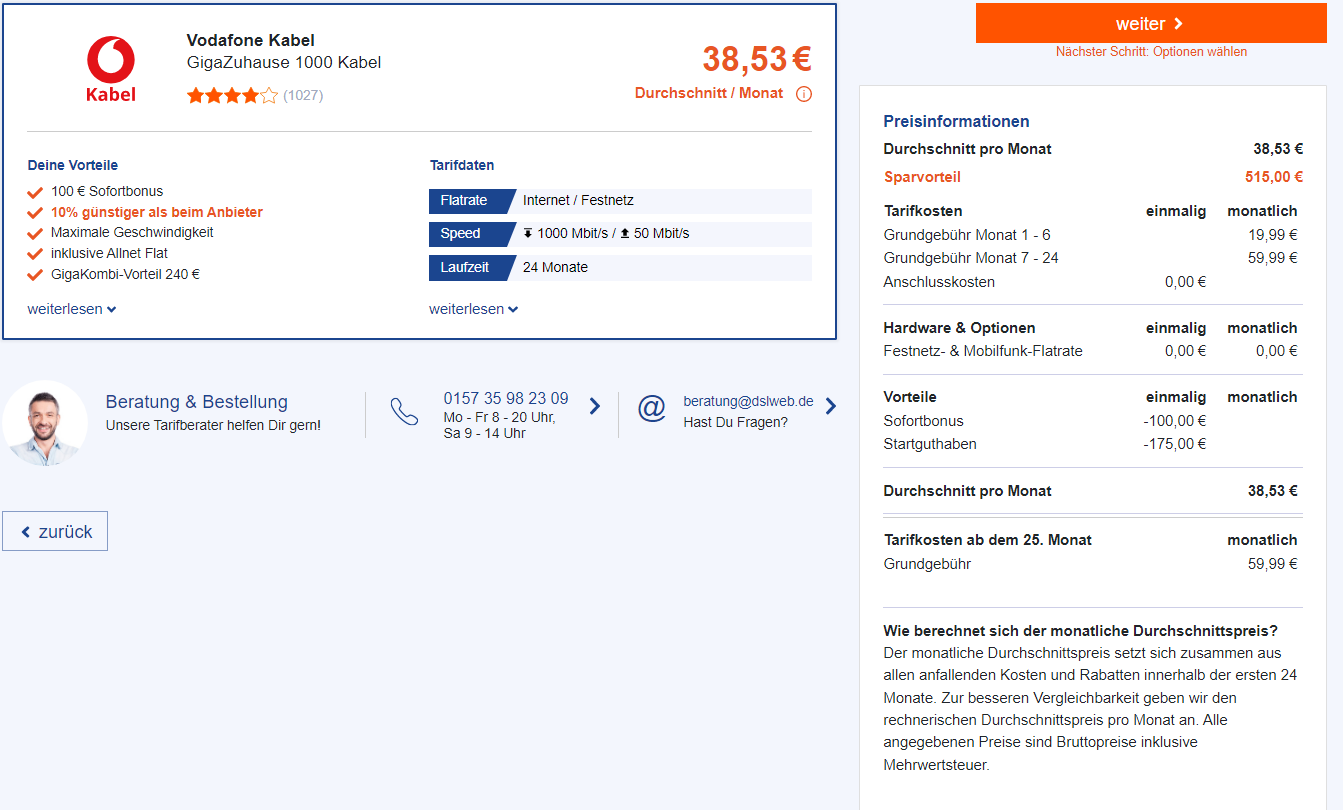Click the 10% günstiger als beim Anbieter text

click(x=157, y=212)
